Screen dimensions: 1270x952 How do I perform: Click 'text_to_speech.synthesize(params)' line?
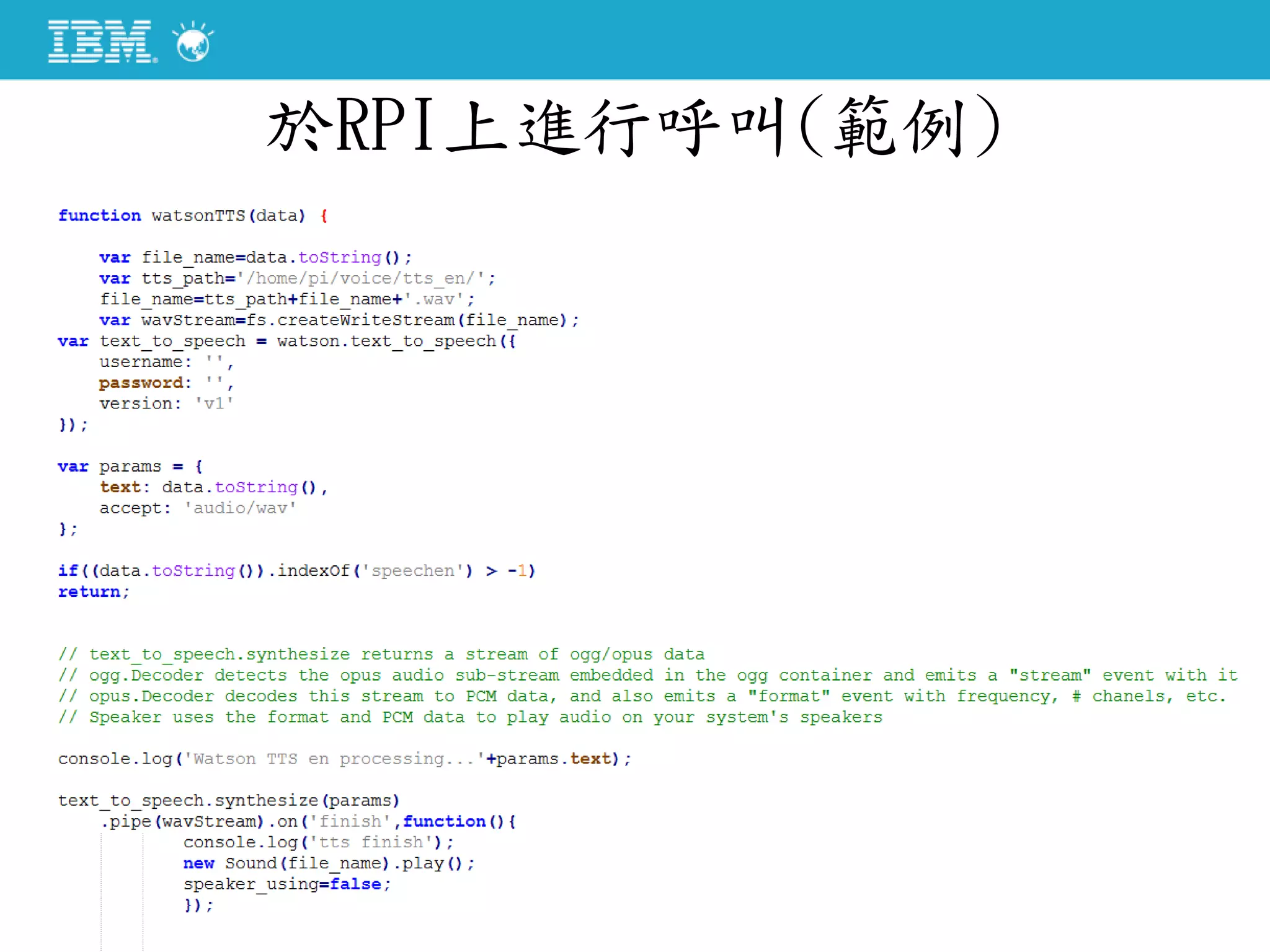coord(229,801)
